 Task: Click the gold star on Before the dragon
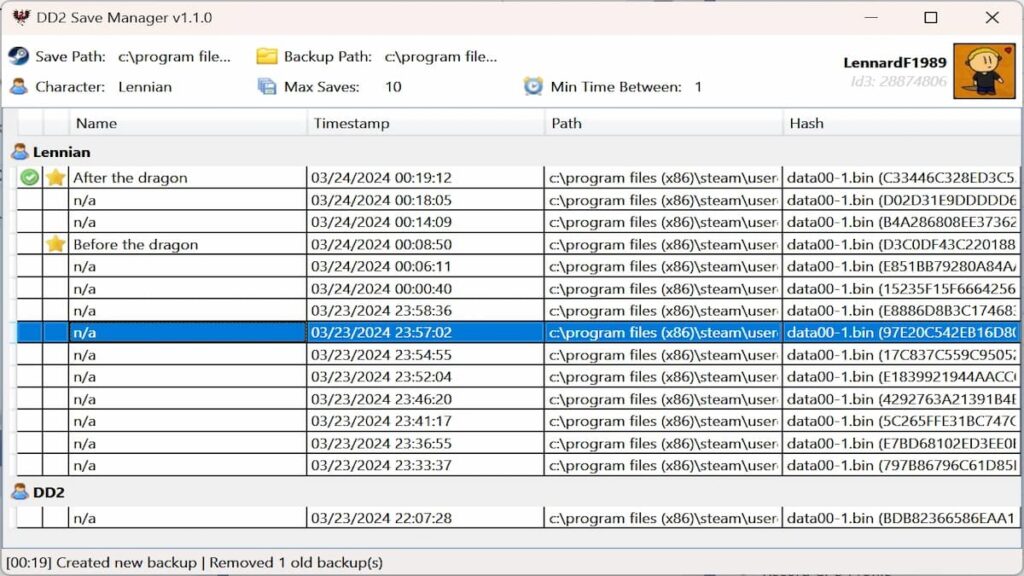[56, 244]
